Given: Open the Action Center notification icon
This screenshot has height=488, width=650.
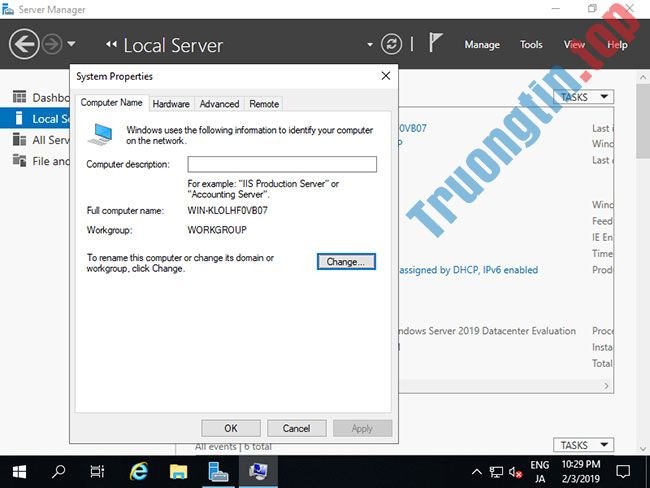Looking at the screenshot, I should pos(623,471).
